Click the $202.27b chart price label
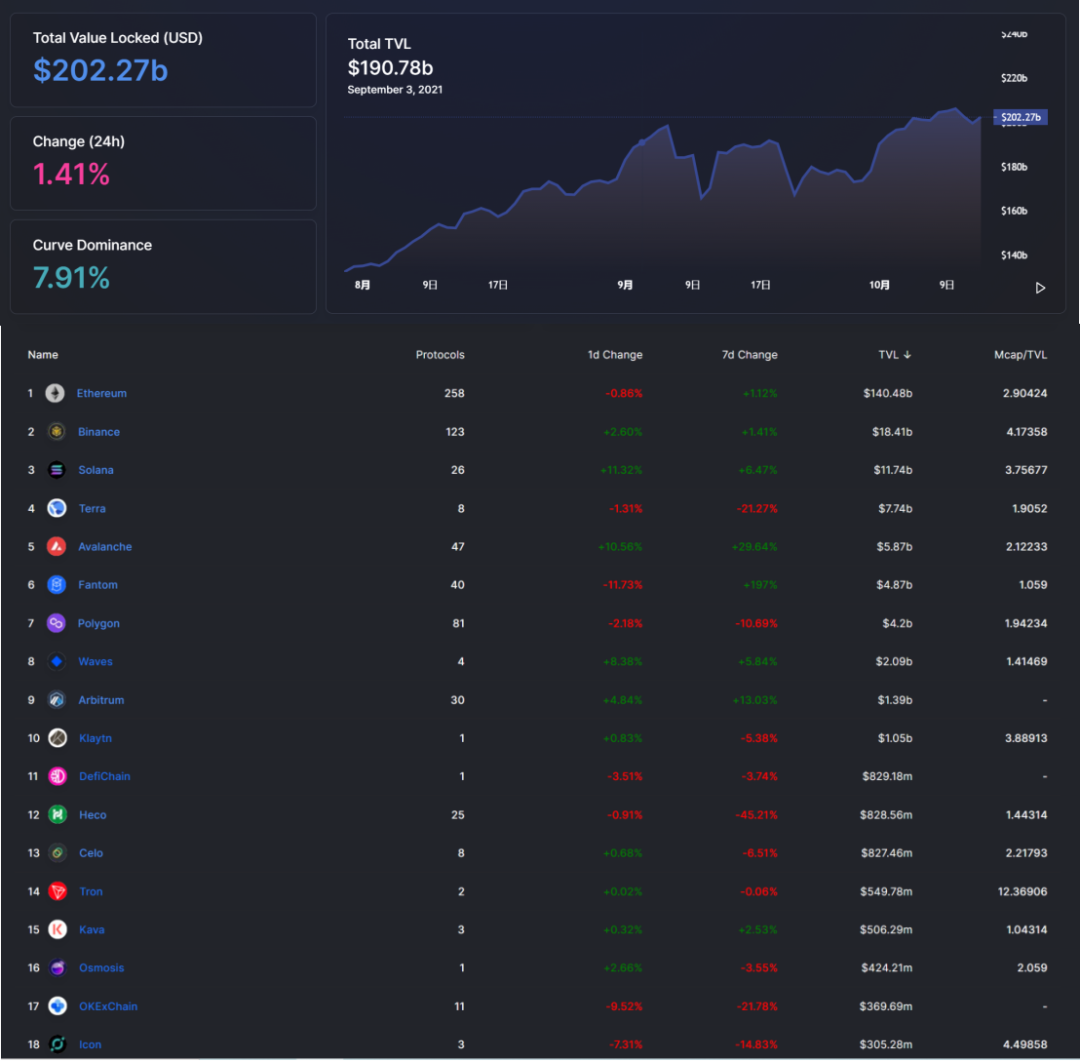Screen dimensions: 1080x1061 click(1020, 117)
